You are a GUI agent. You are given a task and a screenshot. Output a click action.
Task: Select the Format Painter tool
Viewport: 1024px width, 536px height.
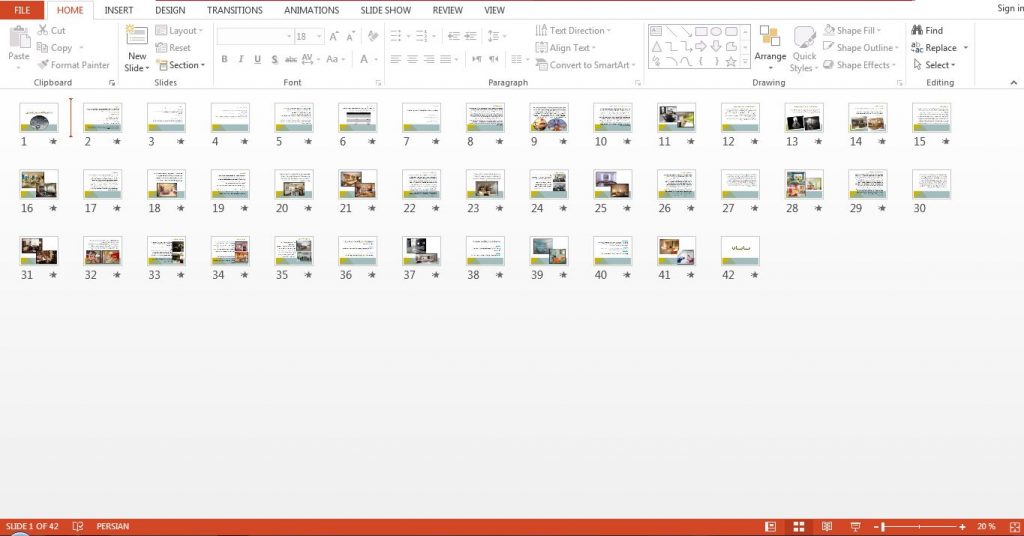tap(73, 65)
